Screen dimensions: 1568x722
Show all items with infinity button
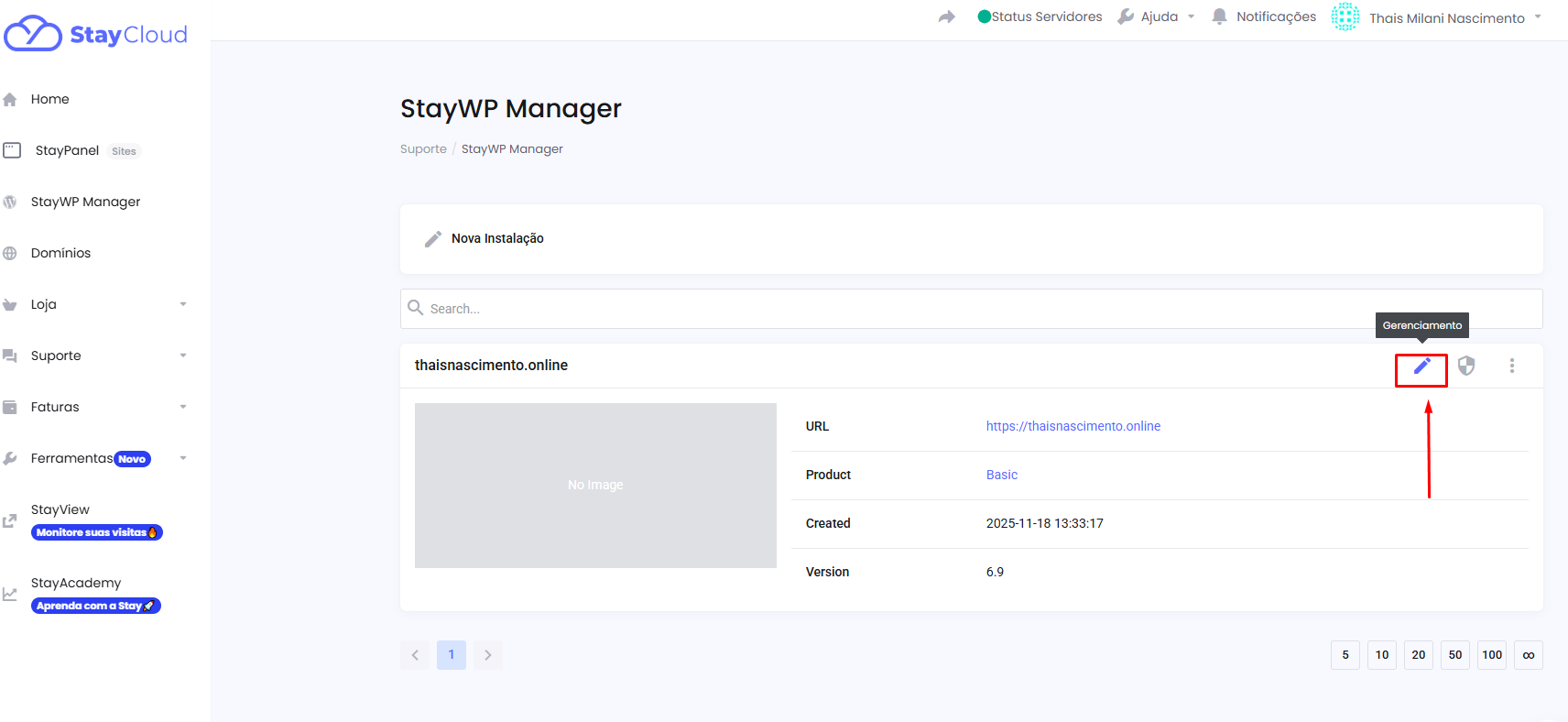[1529, 655]
